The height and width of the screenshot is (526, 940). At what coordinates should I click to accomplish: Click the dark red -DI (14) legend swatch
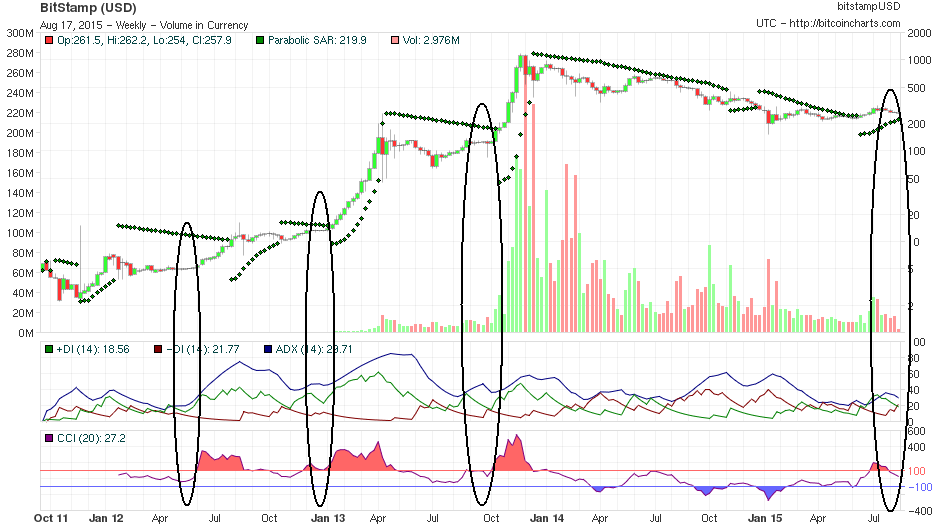(158, 349)
